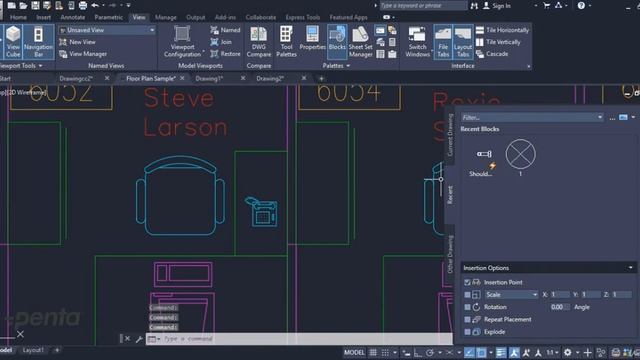The height and width of the screenshot is (360, 640).
Task: Collapse the Insertion Options section
Action: (630, 268)
